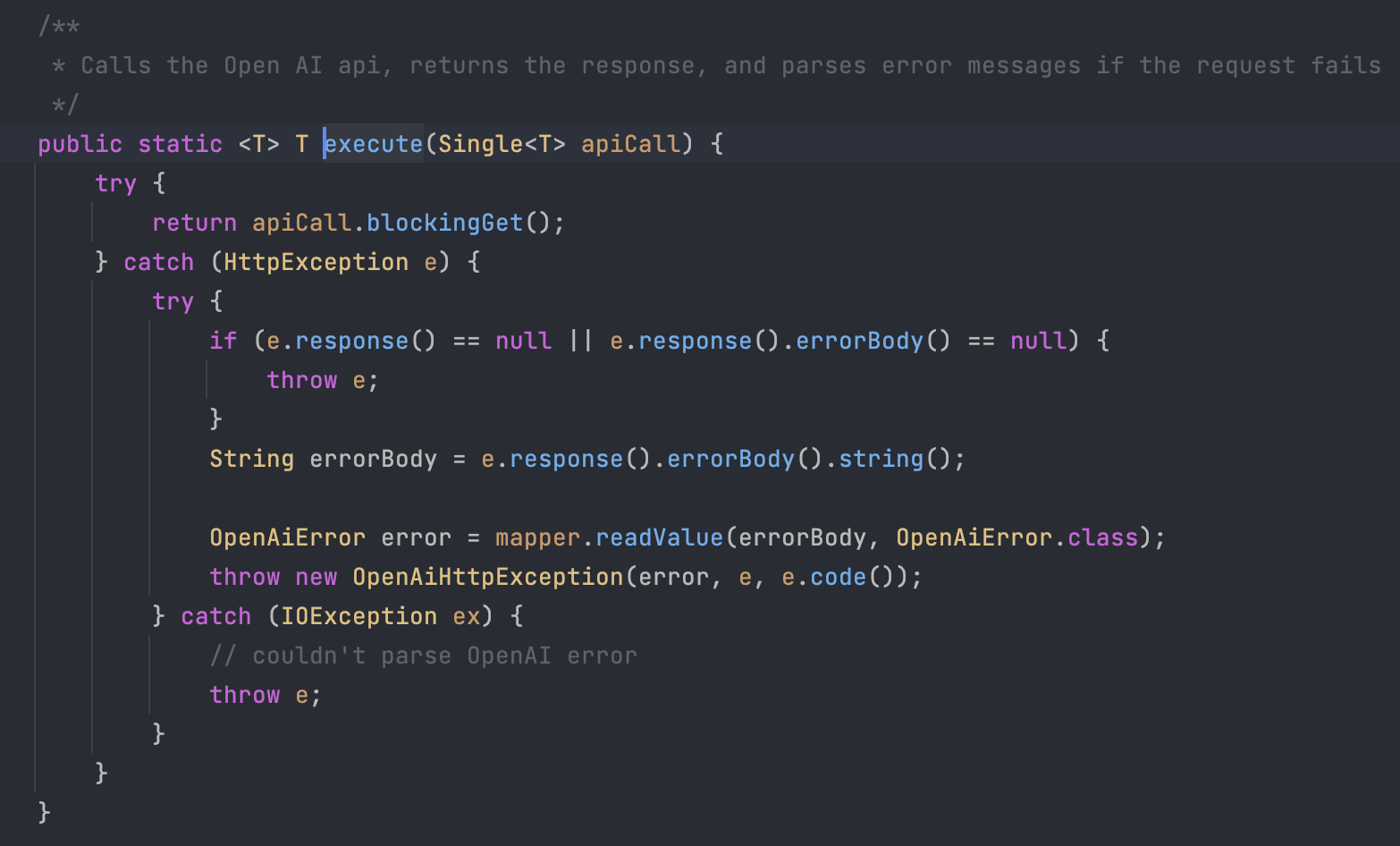Click the final throw e statement
The width and height of the screenshot is (1400, 846).
coord(266,695)
